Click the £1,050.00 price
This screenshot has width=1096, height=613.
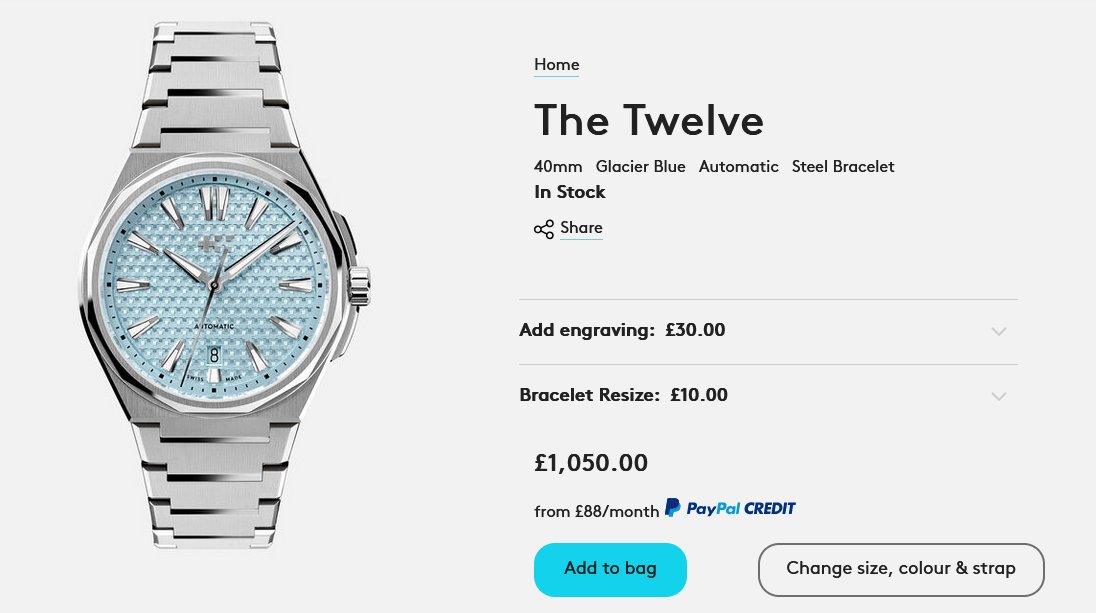tap(591, 463)
